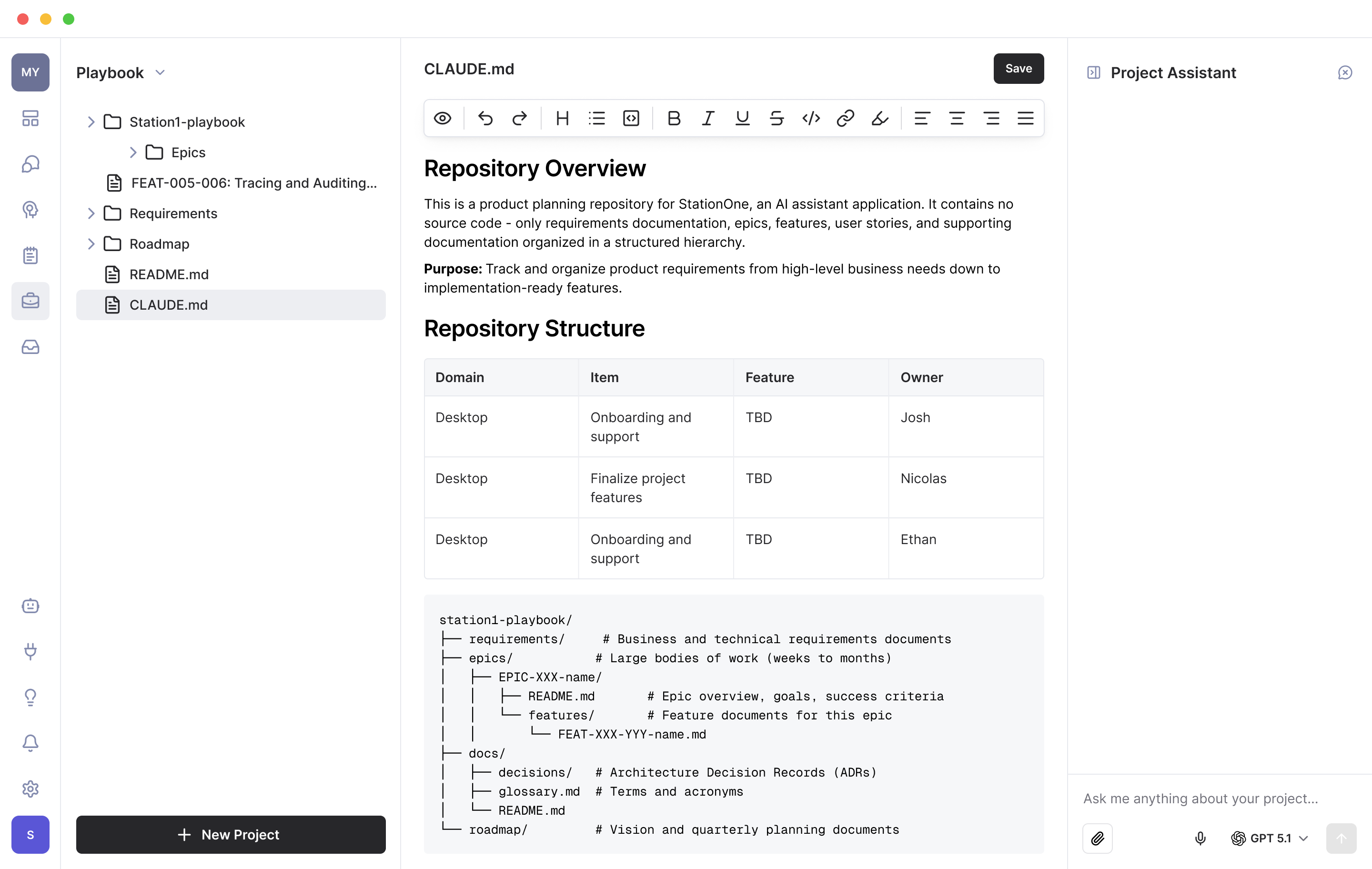
Task: Click the microphone icon in assistant
Action: 1200,838
